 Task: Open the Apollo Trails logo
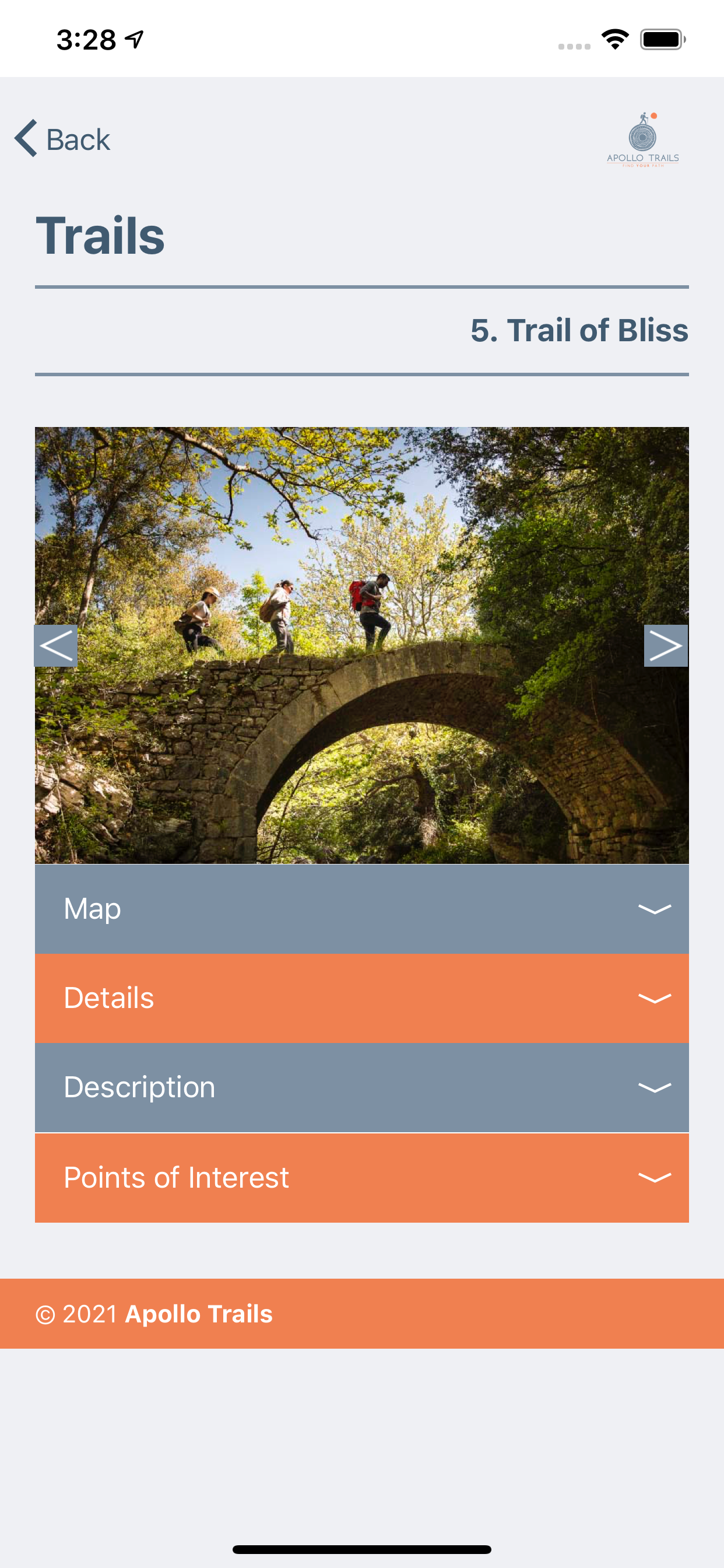[642, 139]
